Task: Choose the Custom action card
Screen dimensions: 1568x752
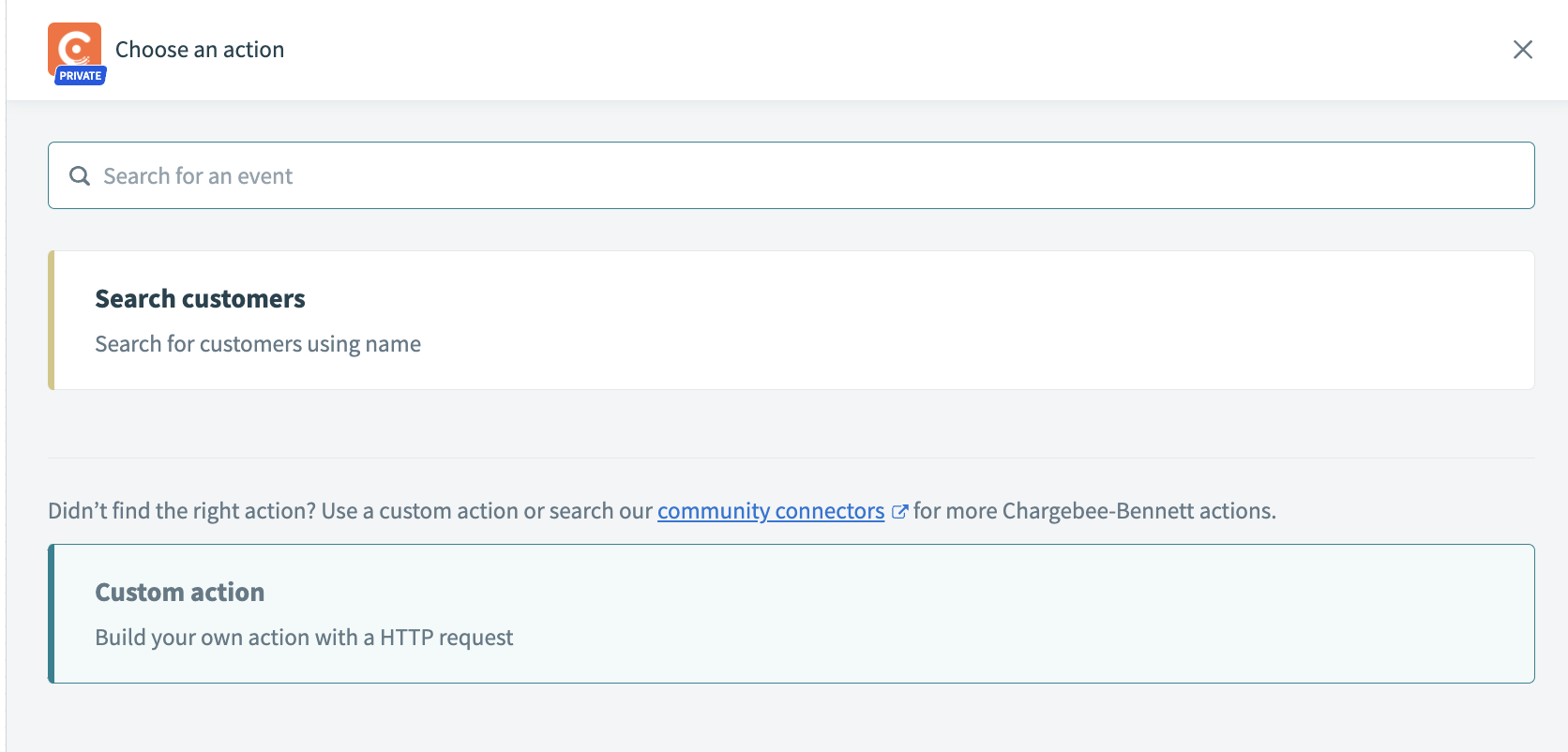Action: click(x=791, y=613)
